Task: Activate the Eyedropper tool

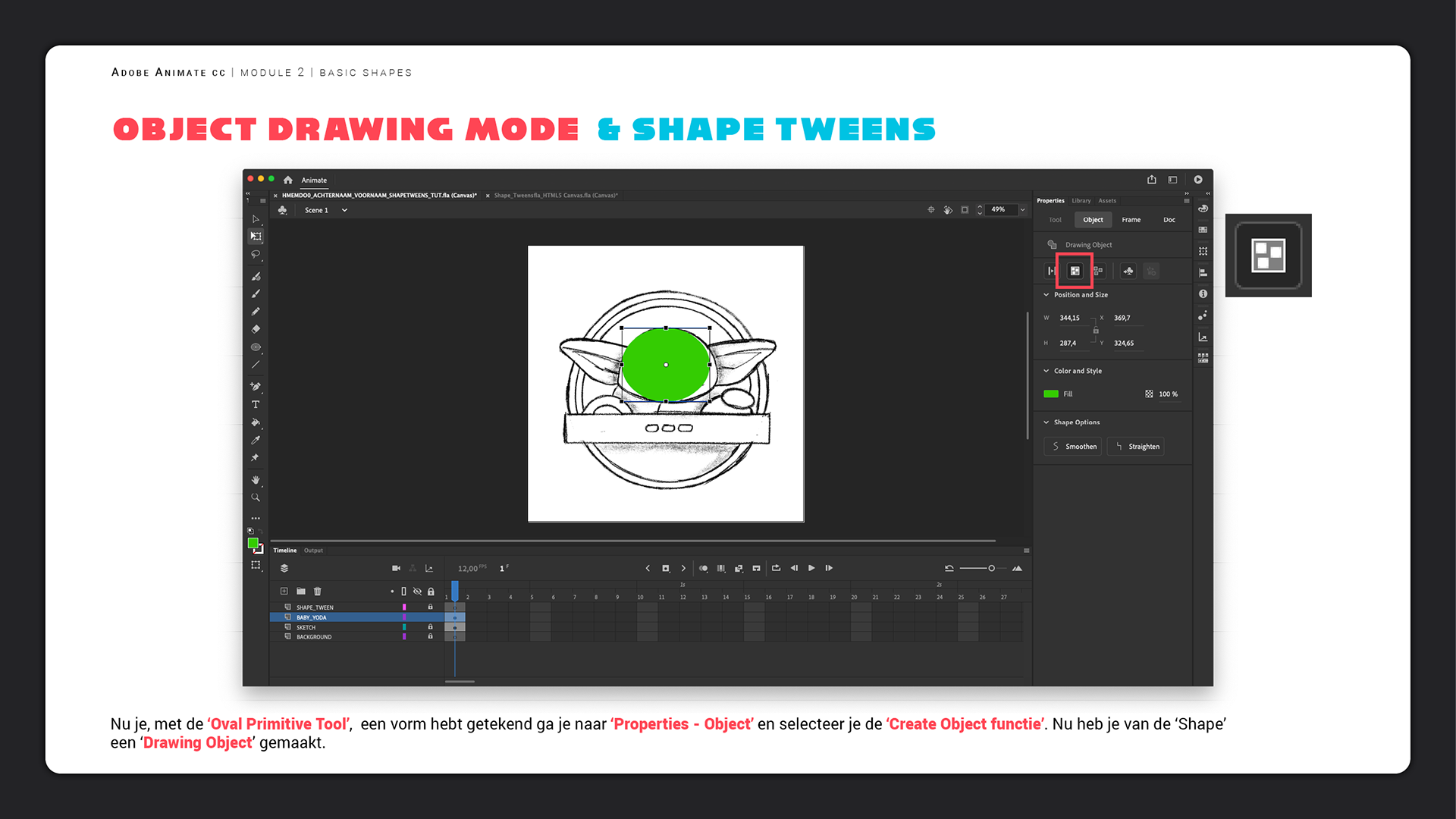Action: point(256,440)
